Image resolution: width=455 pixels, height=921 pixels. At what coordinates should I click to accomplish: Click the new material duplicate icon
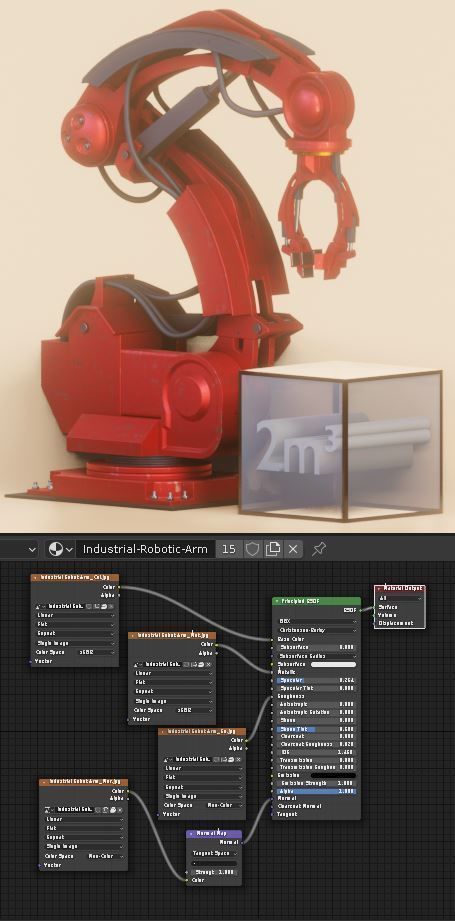pos(272,549)
